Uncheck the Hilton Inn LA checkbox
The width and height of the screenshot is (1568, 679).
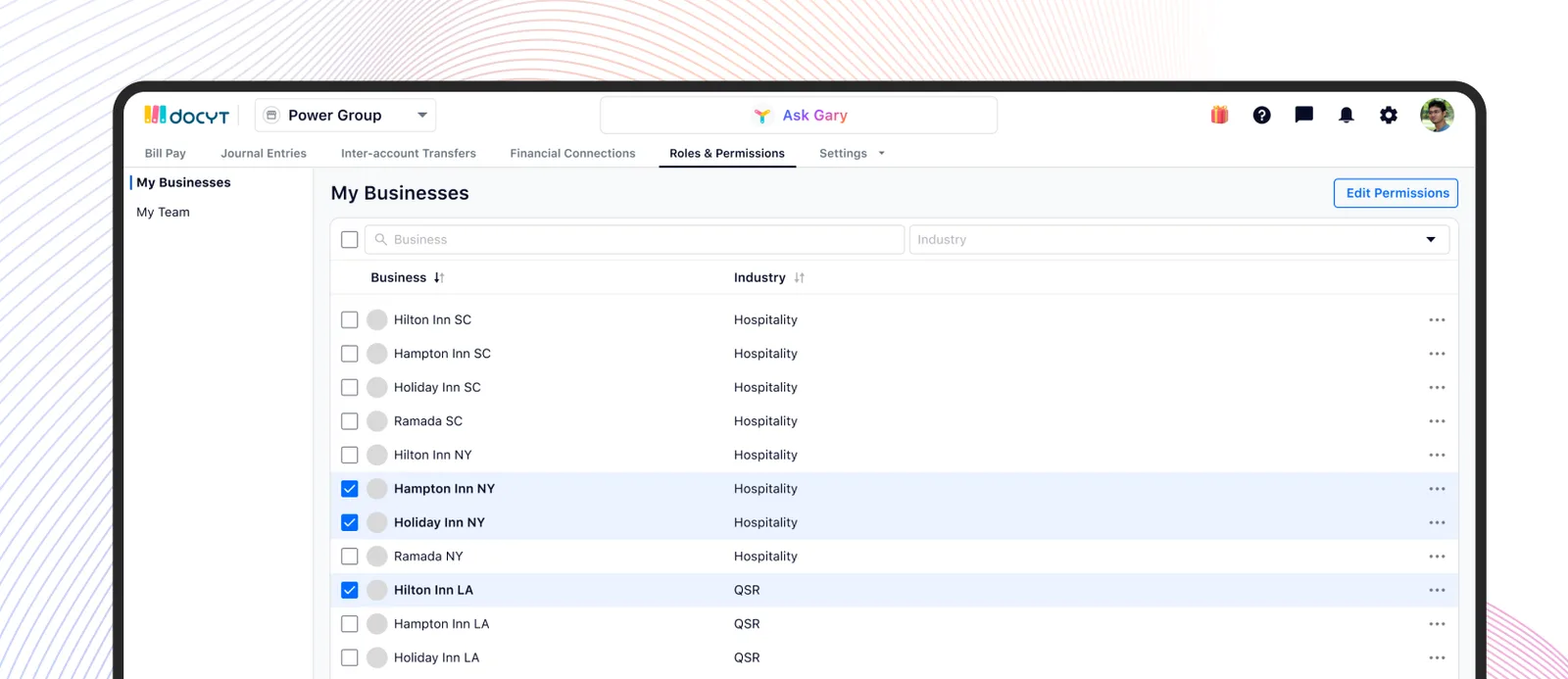350,590
